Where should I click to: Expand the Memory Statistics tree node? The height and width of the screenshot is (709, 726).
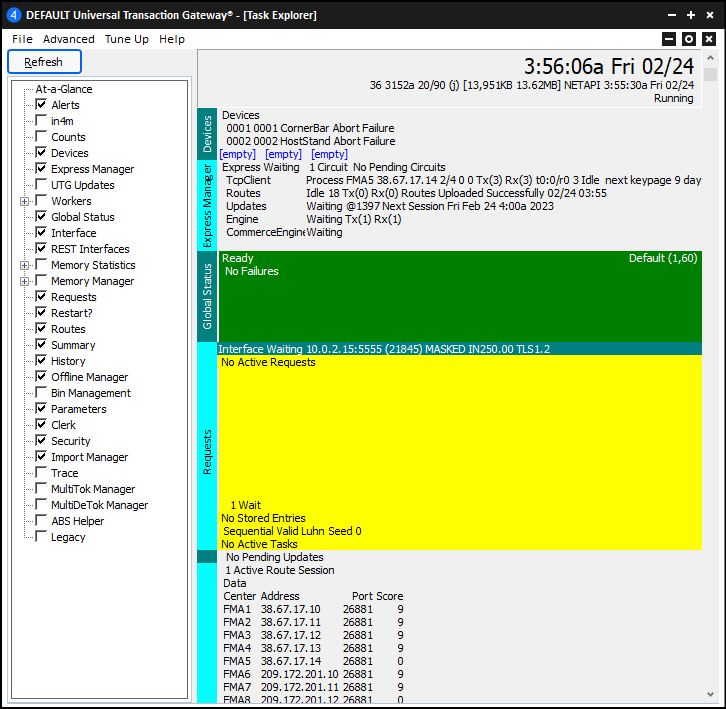pos(25,265)
